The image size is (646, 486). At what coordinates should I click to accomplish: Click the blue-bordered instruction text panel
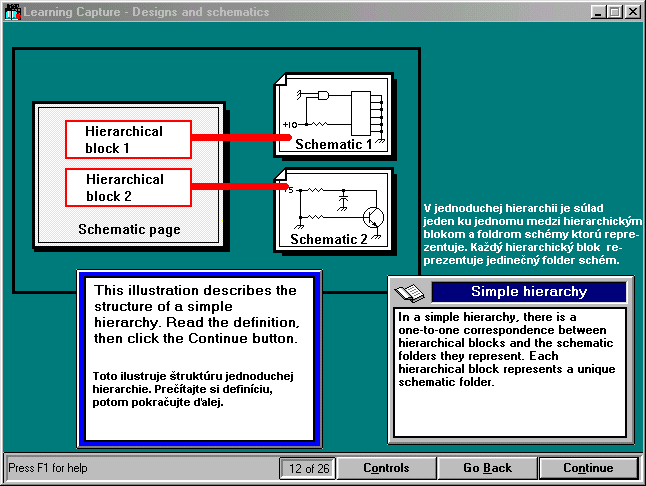coord(199,358)
